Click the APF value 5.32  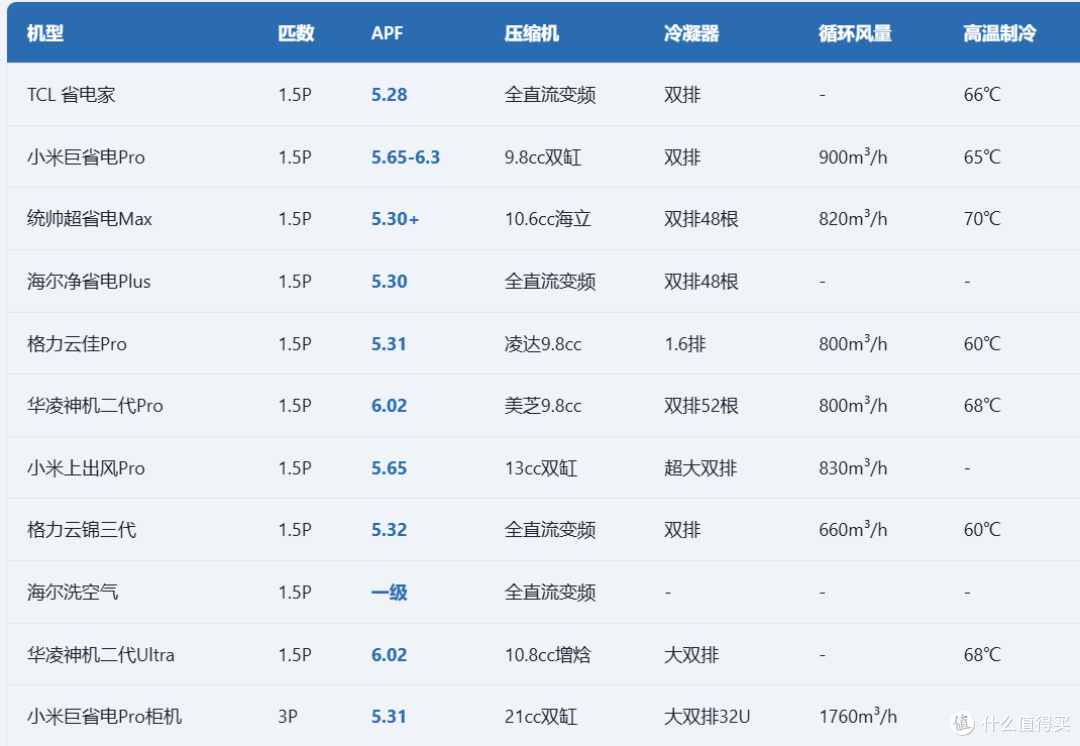tap(389, 530)
